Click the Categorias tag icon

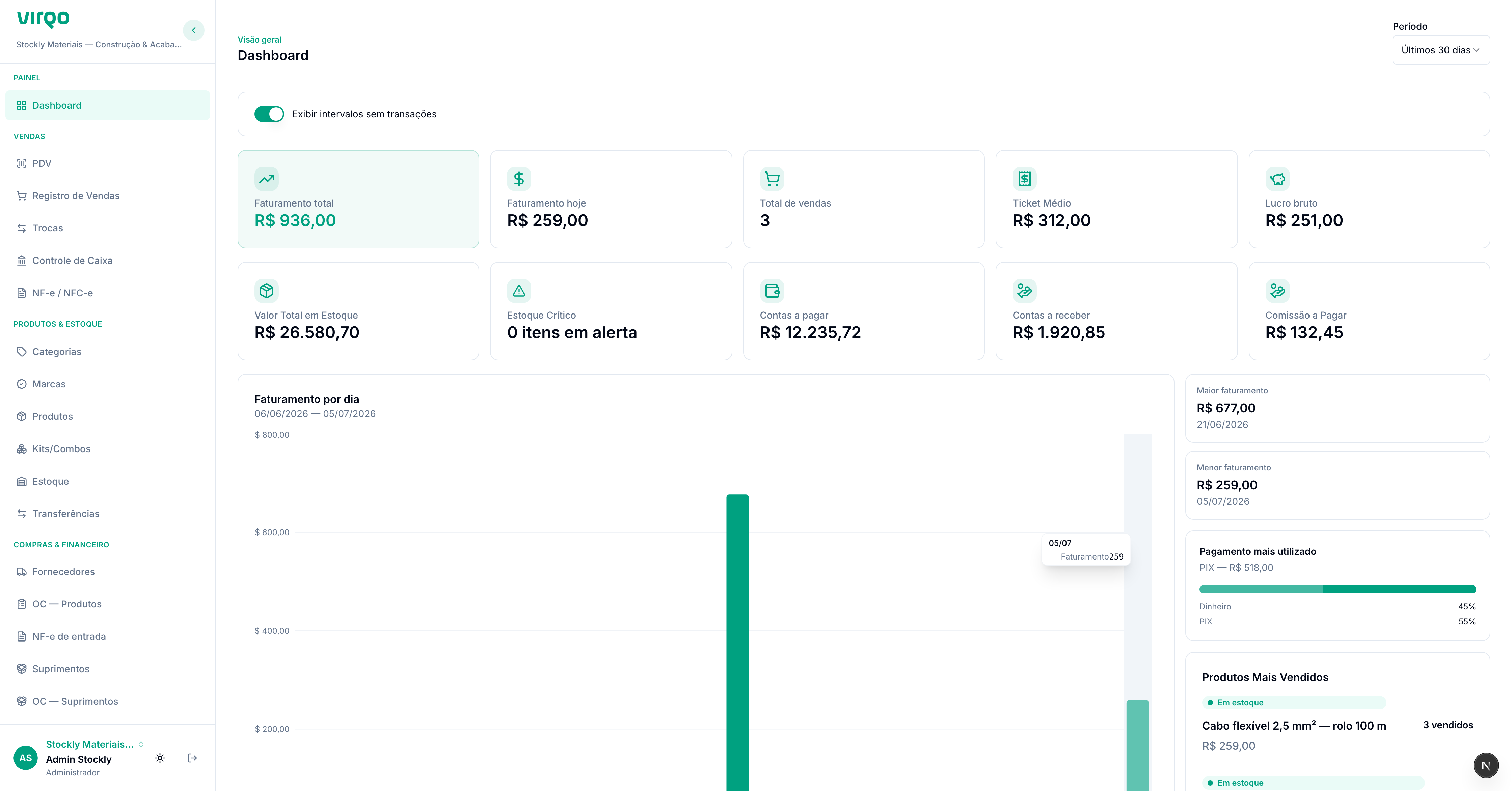tap(22, 352)
